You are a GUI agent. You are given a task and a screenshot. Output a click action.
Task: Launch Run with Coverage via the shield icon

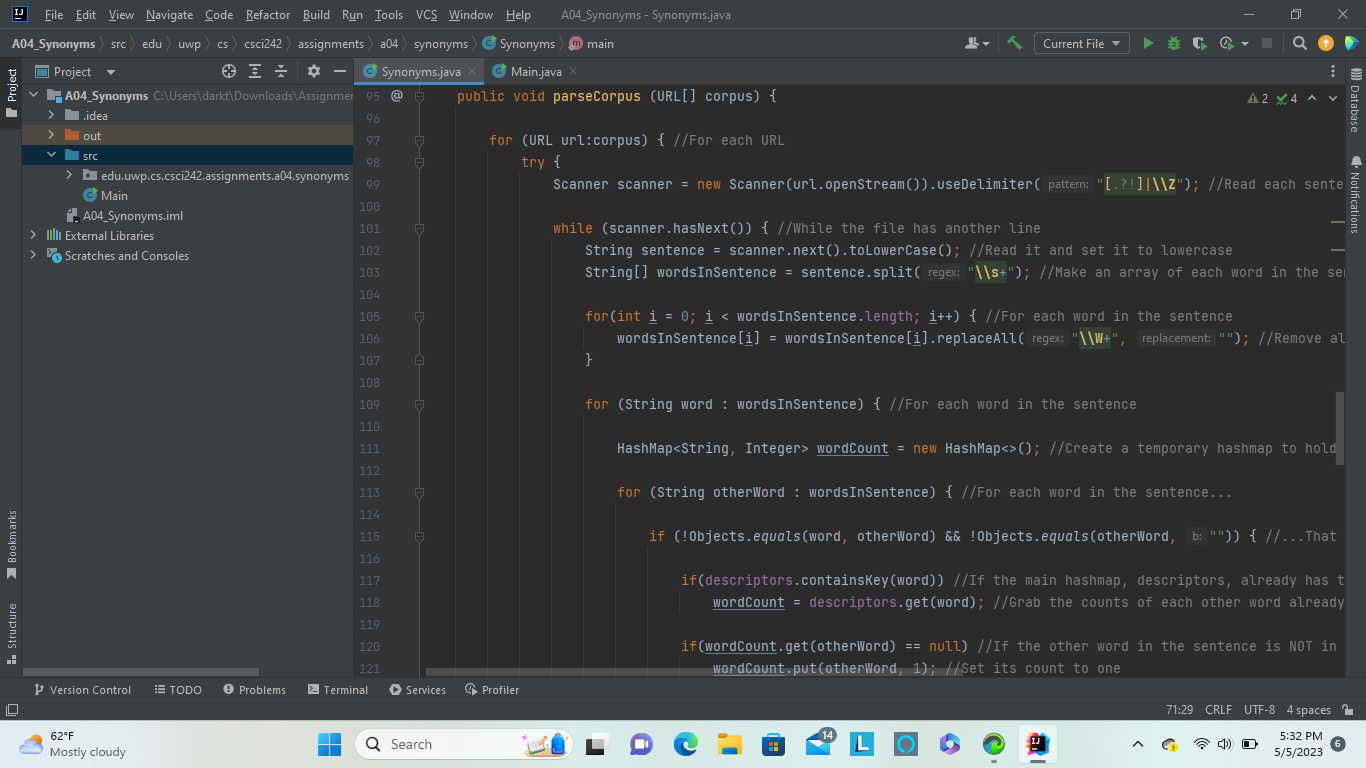1197,44
